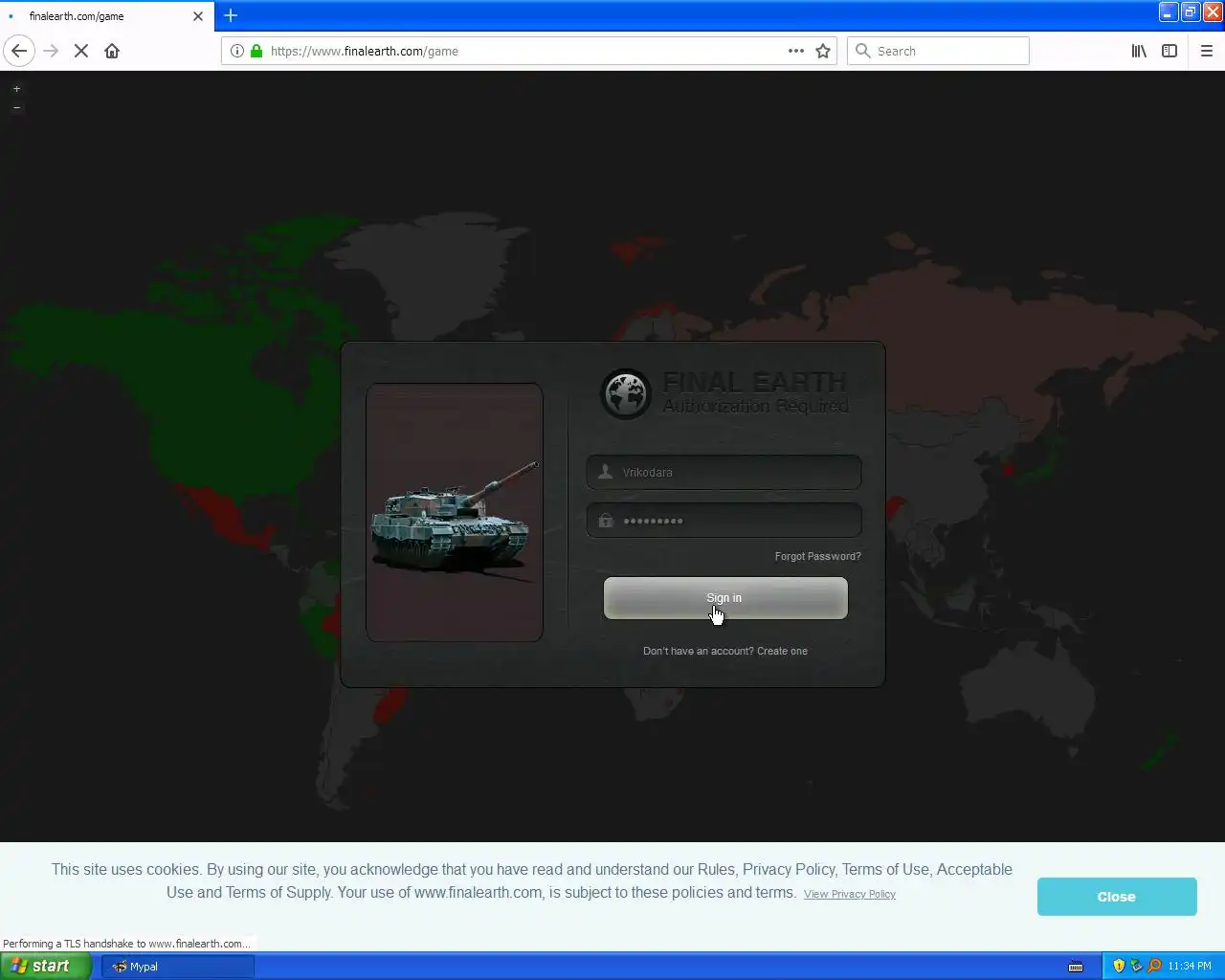Focus the browser Search box

[x=938, y=51]
